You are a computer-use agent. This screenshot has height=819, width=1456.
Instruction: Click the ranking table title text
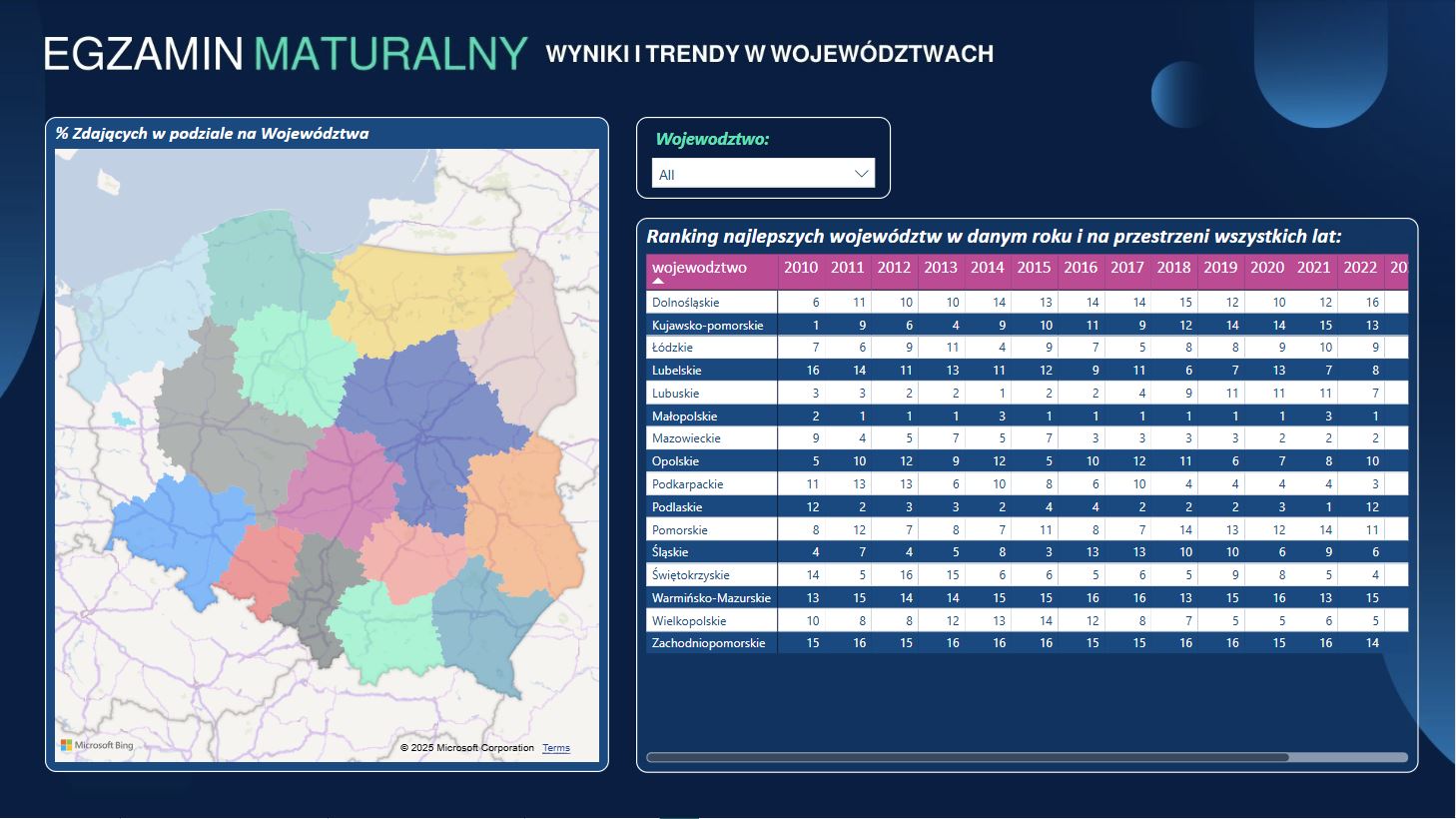pos(994,237)
